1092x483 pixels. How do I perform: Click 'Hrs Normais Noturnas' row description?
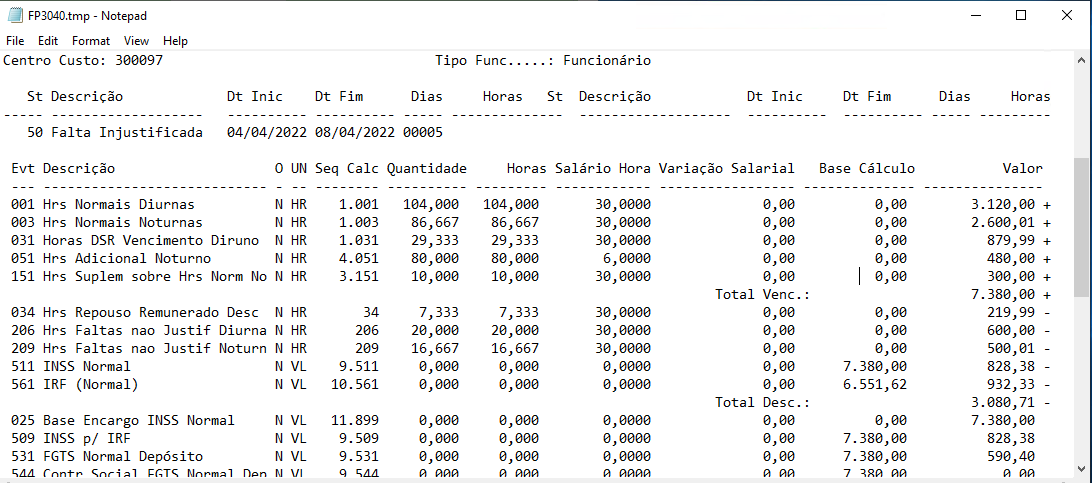pyautogui.click(x=123, y=223)
